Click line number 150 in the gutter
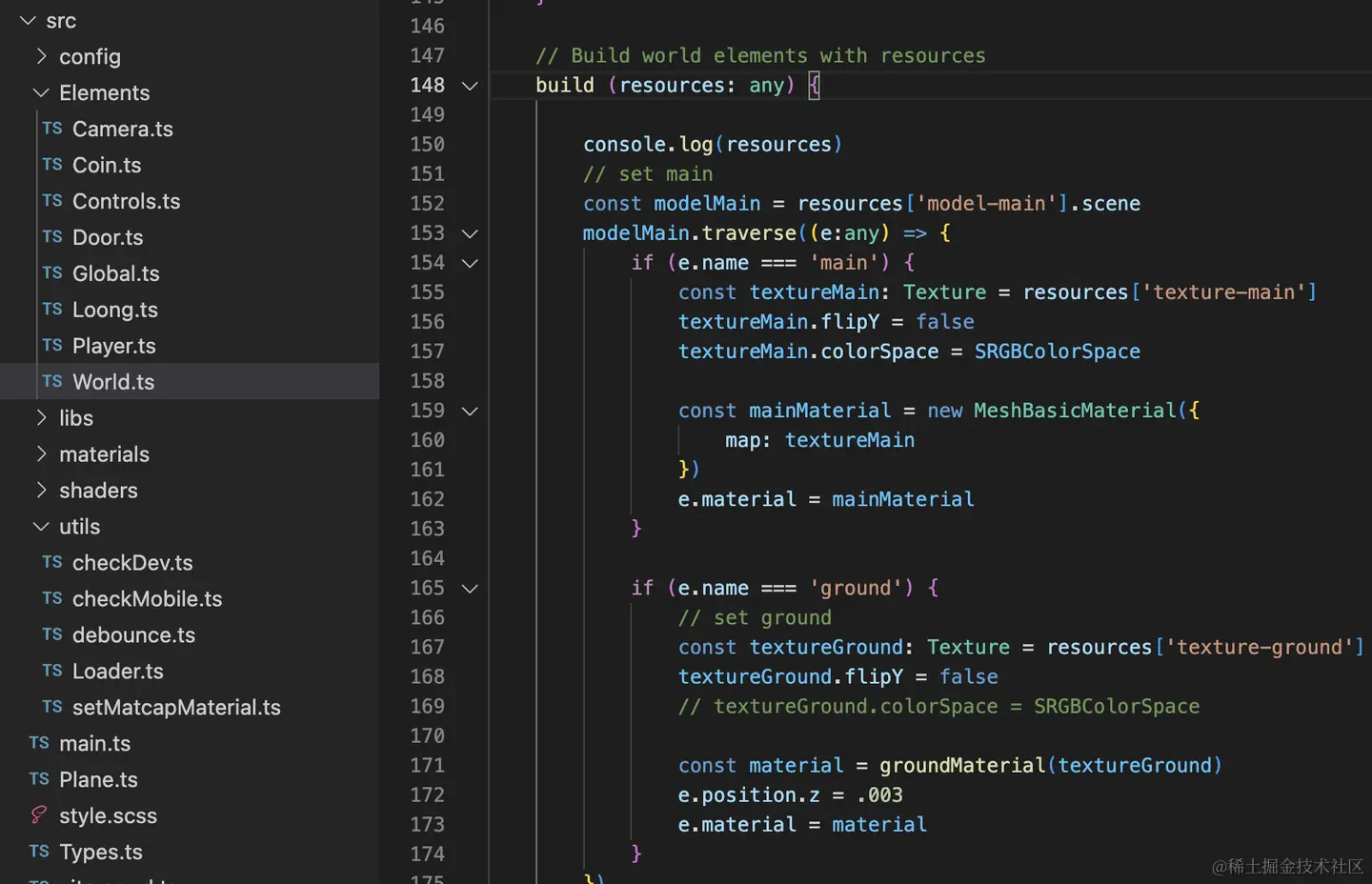This screenshot has width=1372, height=884. [x=427, y=144]
